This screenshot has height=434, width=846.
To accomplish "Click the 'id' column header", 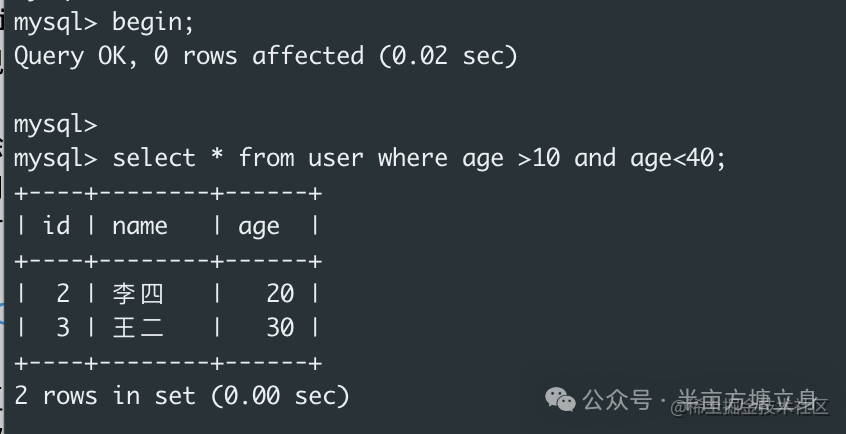I will click(x=56, y=226).
